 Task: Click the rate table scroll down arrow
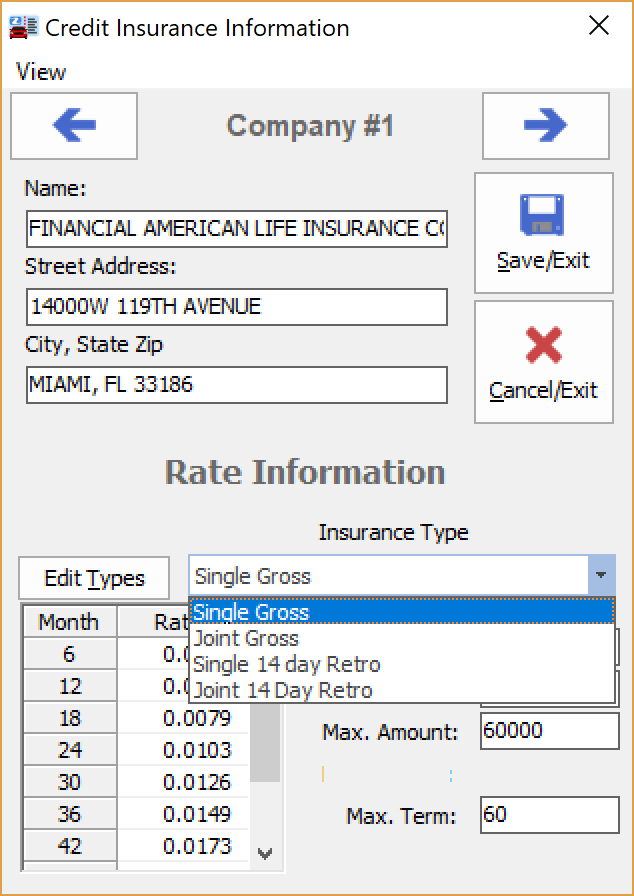click(x=264, y=854)
